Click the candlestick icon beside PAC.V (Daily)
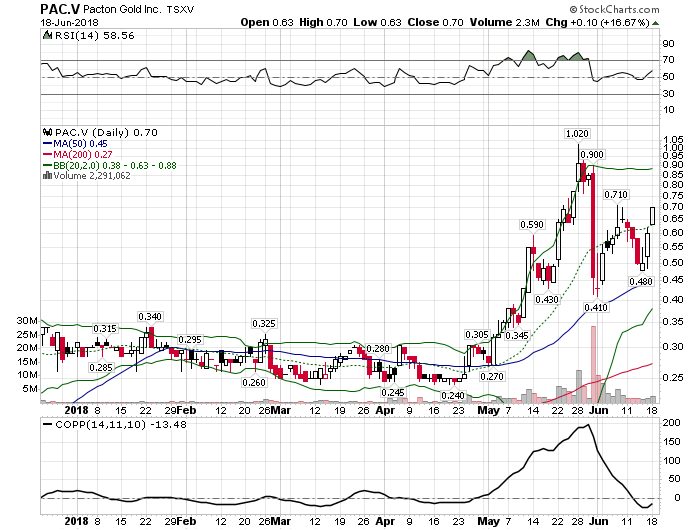Viewport: 700px width, 530px height. click(47, 132)
